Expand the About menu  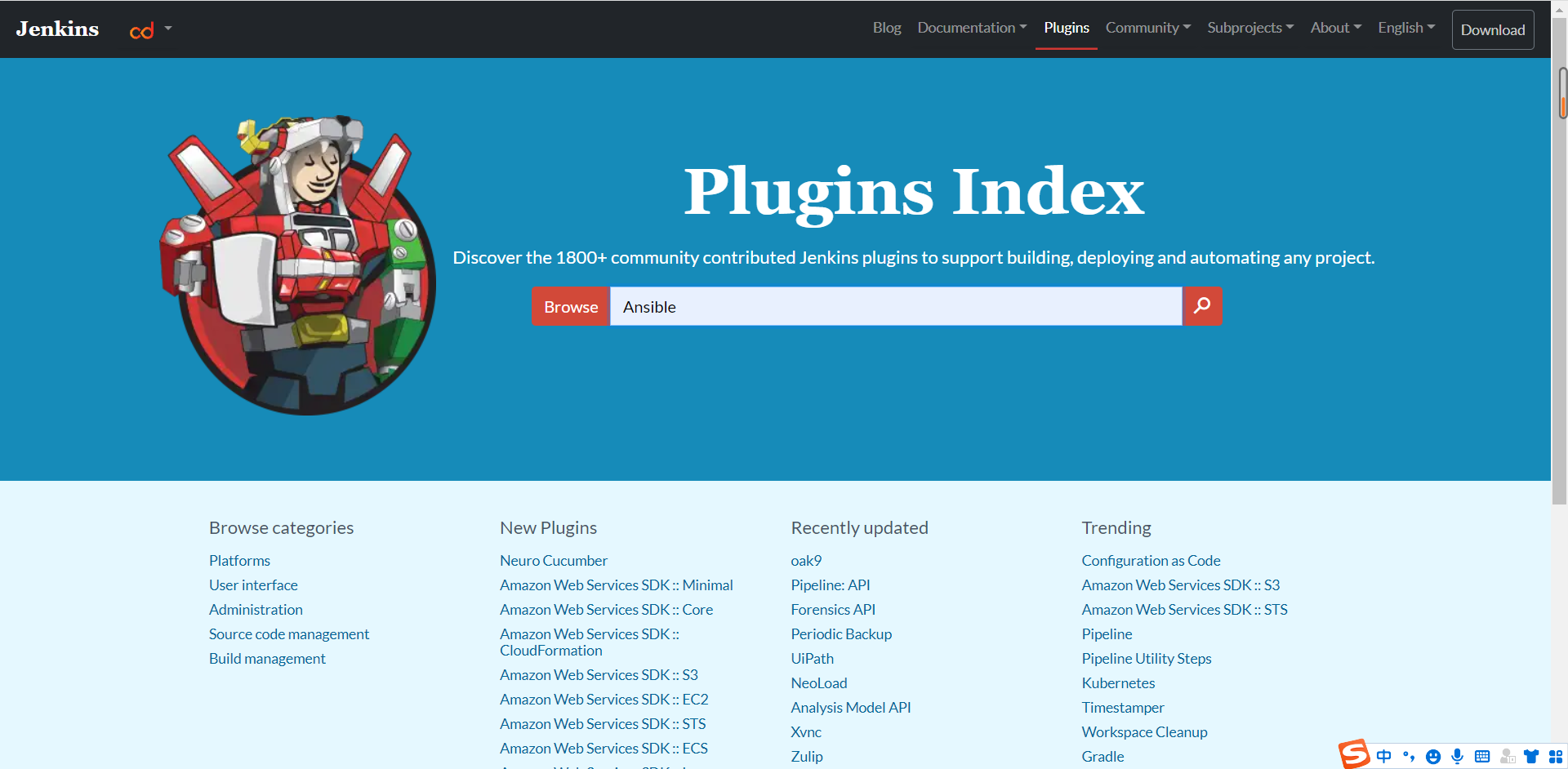[x=1336, y=28]
